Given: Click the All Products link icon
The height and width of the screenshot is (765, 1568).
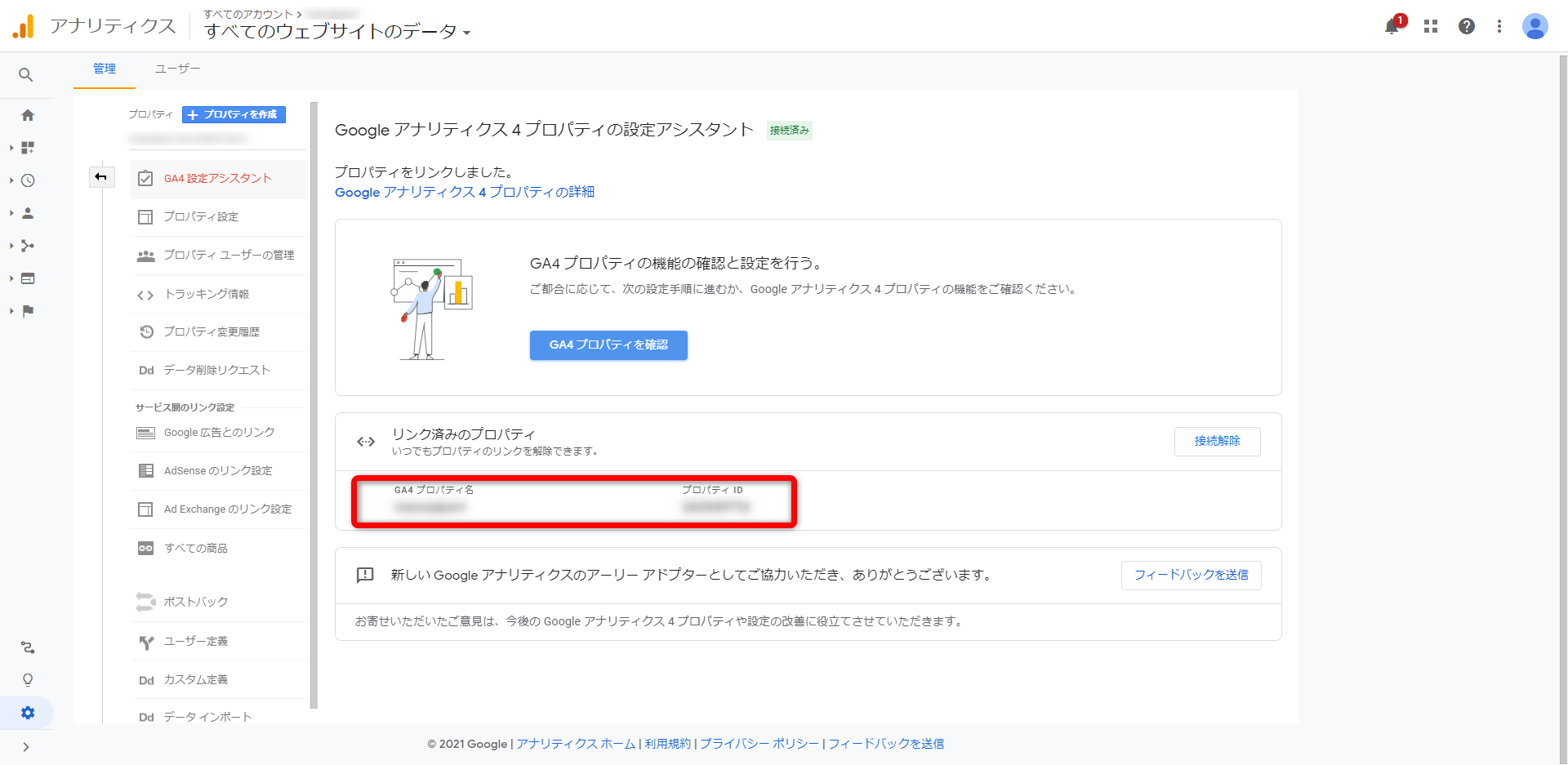Looking at the screenshot, I should (145, 549).
